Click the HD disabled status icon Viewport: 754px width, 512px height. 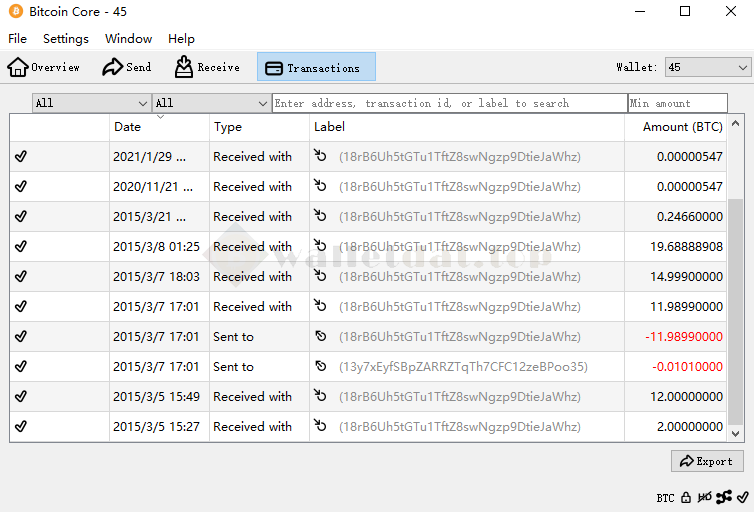[x=704, y=497]
